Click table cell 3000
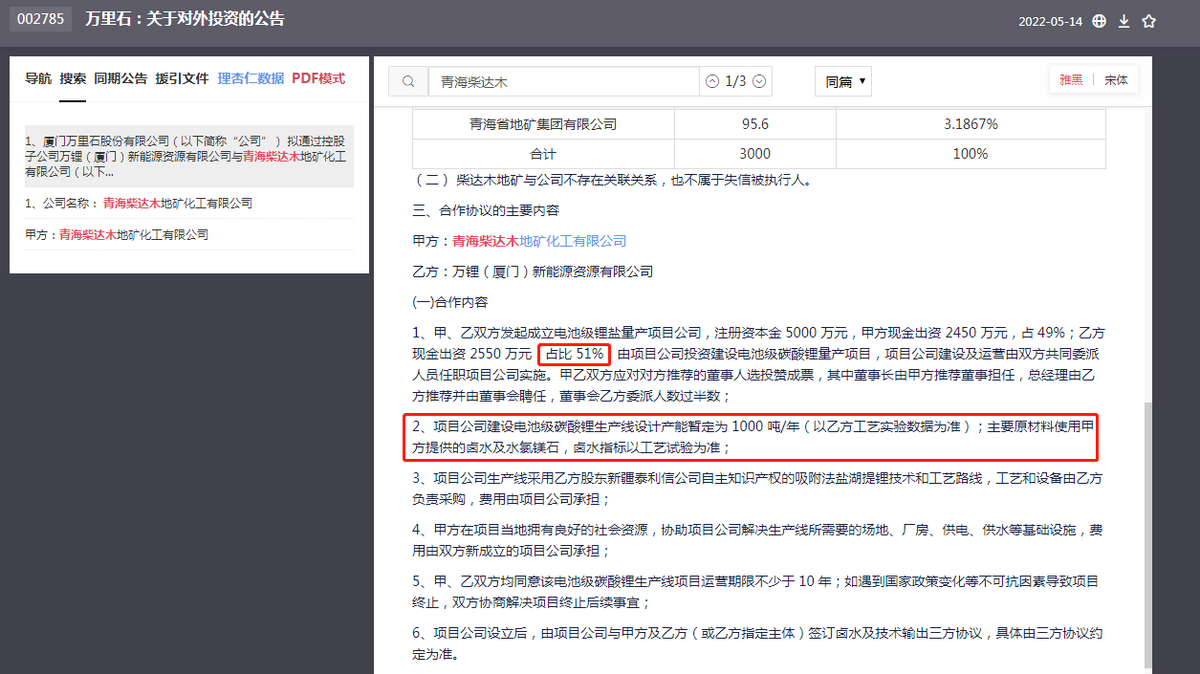Image resolution: width=1200 pixels, height=674 pixels. click(x=754, y=154)
